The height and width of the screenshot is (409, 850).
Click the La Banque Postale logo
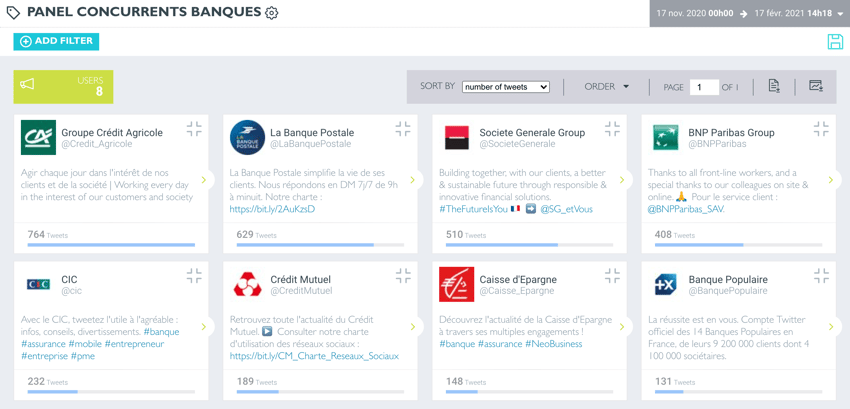pyautogui.click(x=247, y=137)
